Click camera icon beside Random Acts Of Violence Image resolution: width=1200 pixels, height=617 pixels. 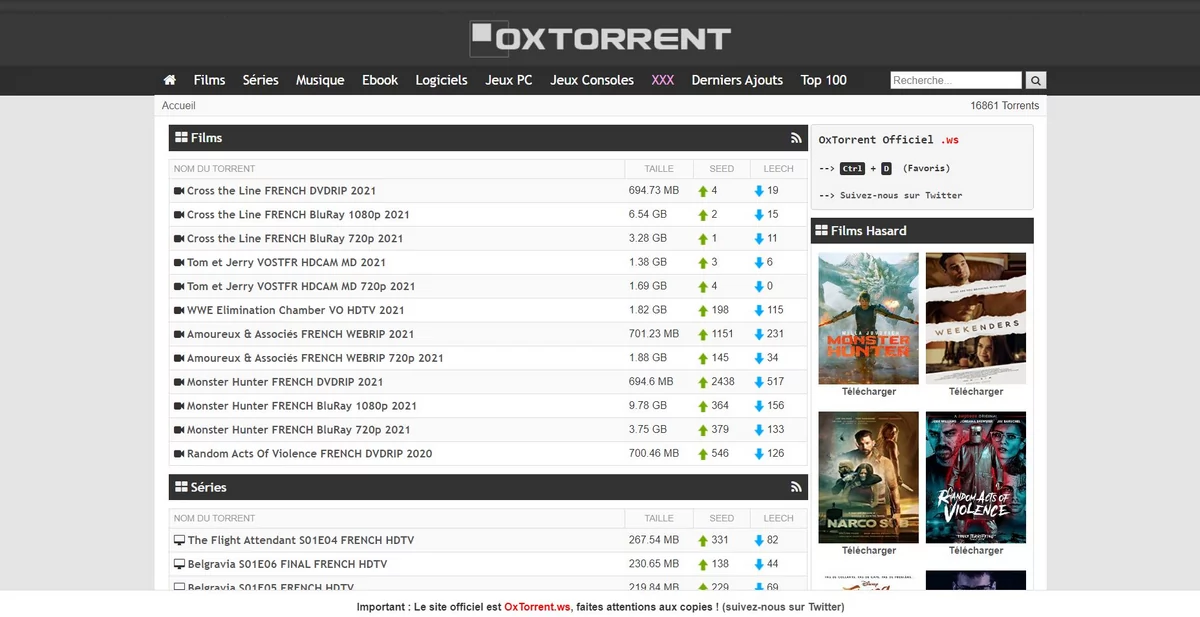tap(179, 454)
